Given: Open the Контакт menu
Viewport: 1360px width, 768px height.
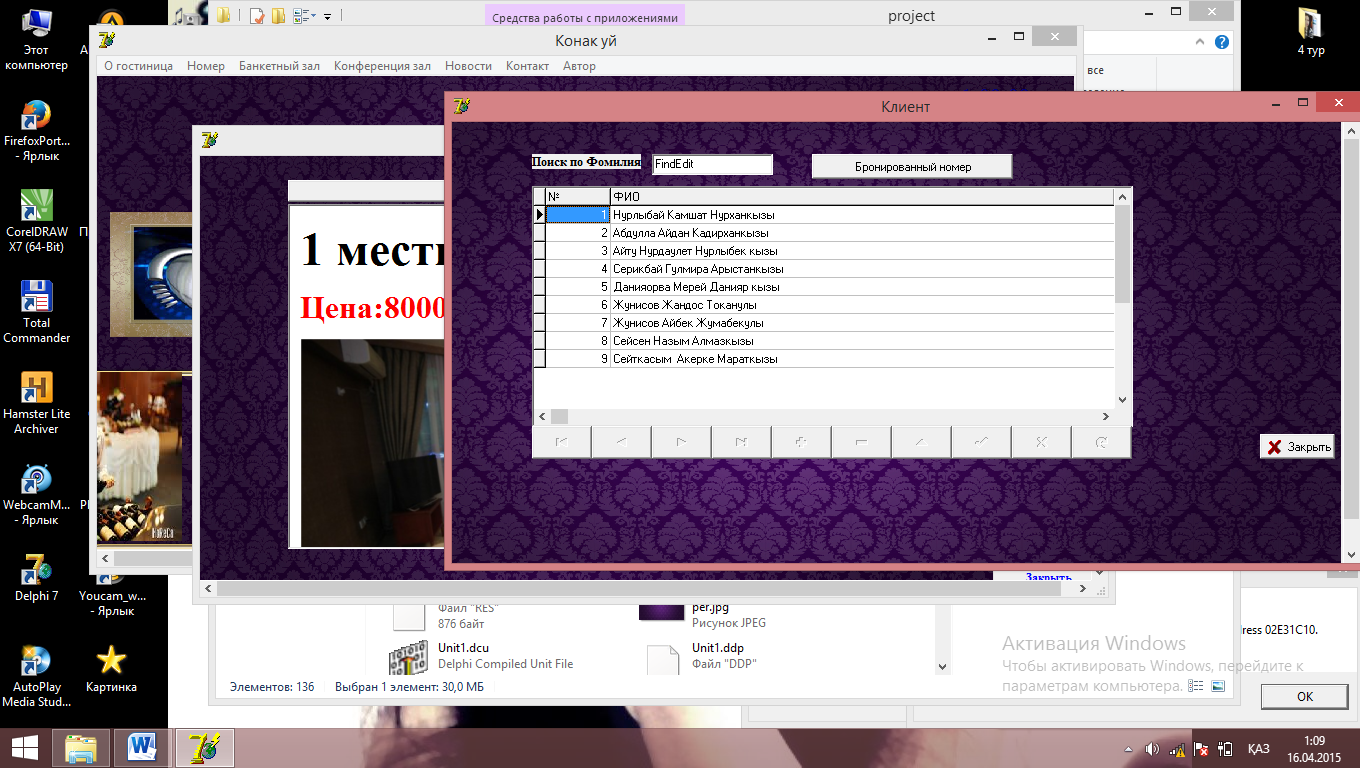Looking at the screenshot, I should (x=527, y=66).
